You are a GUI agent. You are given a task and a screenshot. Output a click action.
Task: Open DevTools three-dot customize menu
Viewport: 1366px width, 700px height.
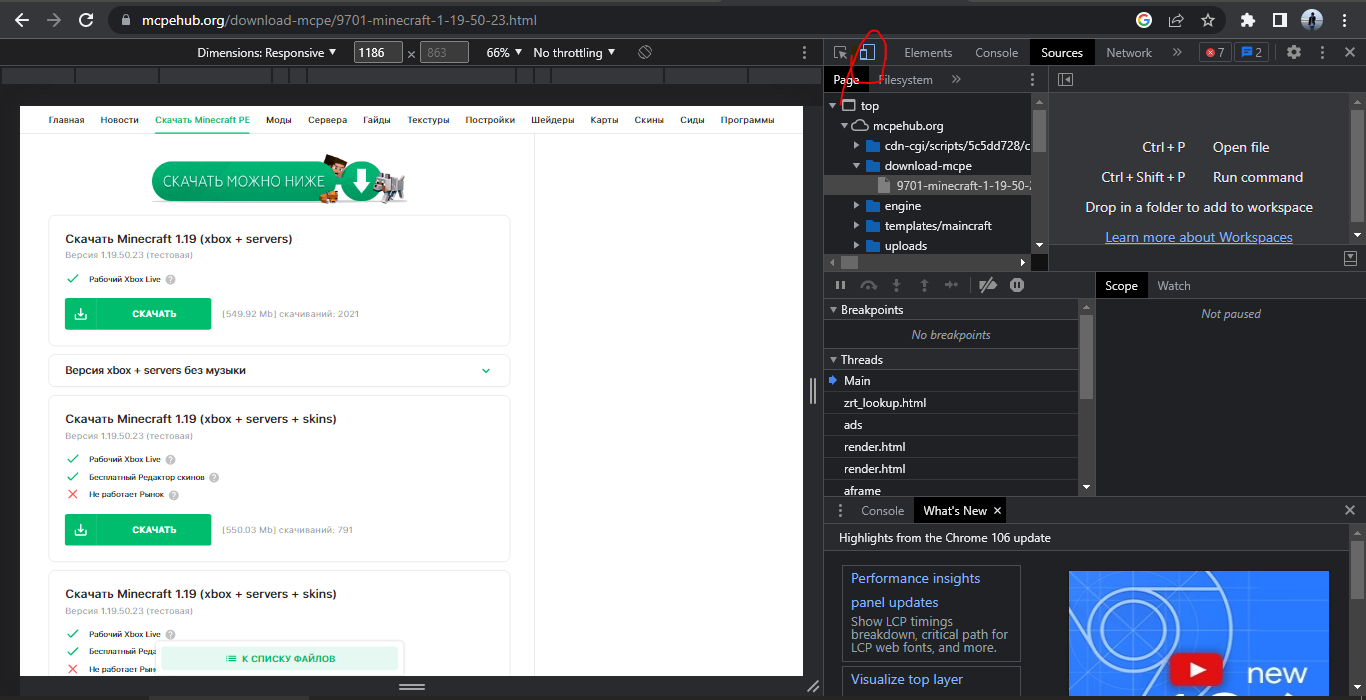click(x=1322, y=53)
